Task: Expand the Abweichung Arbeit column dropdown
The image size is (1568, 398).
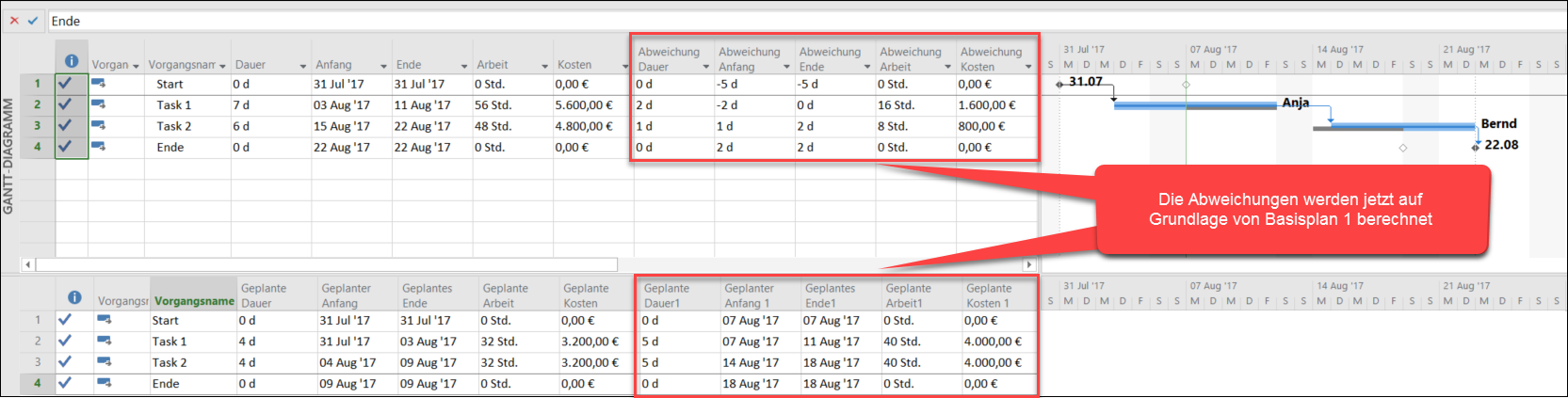Action: (x=947, y=67)
